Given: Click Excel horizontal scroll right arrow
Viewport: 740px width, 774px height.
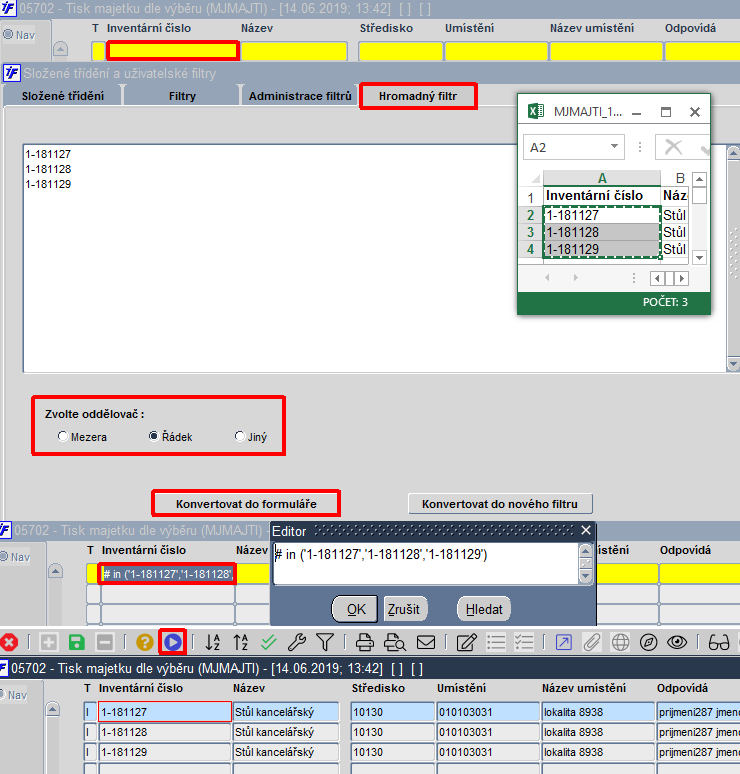Looking at the screenshot, I should [682, 278].
